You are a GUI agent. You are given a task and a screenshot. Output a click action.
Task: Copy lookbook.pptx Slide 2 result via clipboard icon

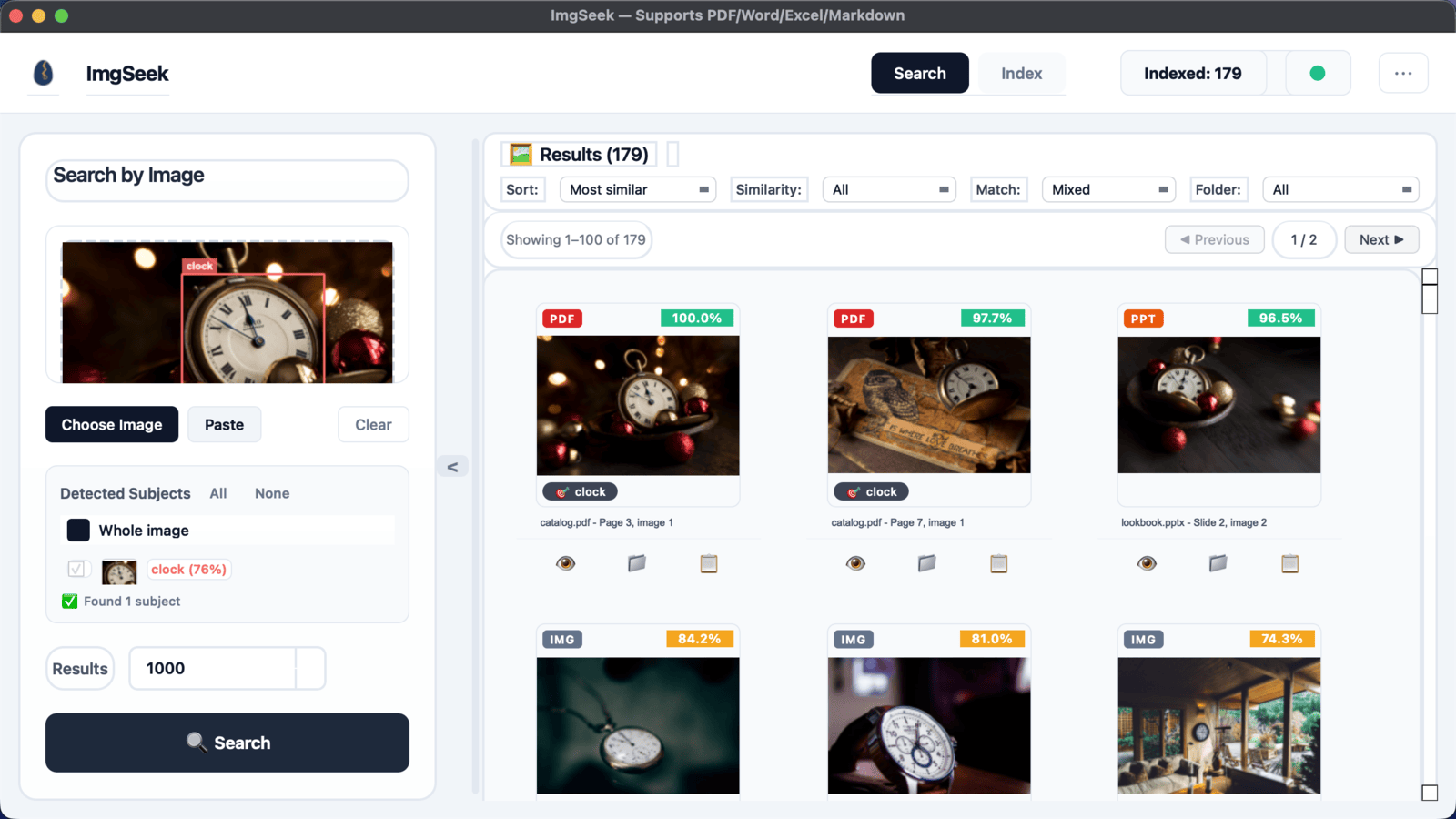pyautogui.click(x=1290, y=563)
